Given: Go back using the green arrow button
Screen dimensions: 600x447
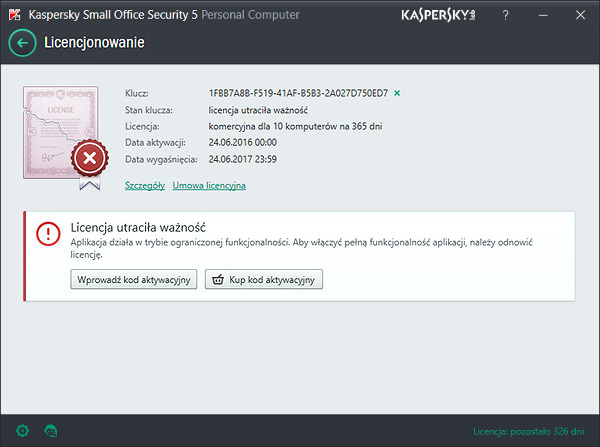Looking at the screenshot, I should coord(23,43).
